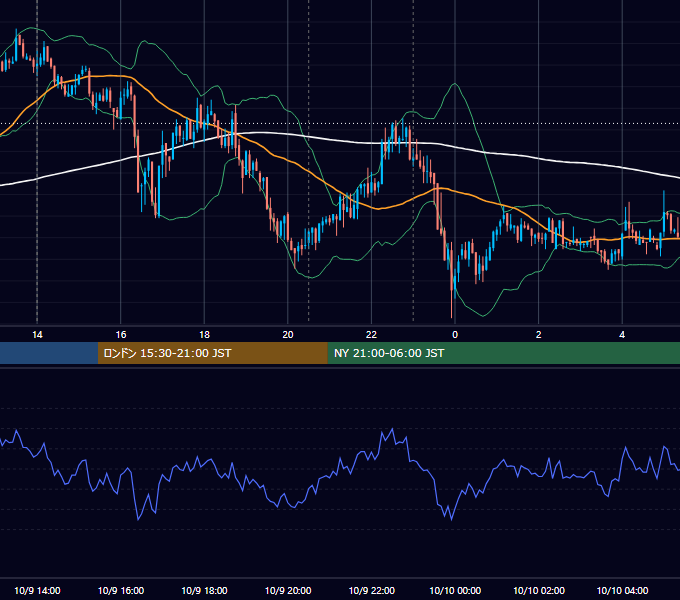This screenshot has width=680, height=600.
Task: Click the 2 hour label on price chart axis
Action: point(539,335)
